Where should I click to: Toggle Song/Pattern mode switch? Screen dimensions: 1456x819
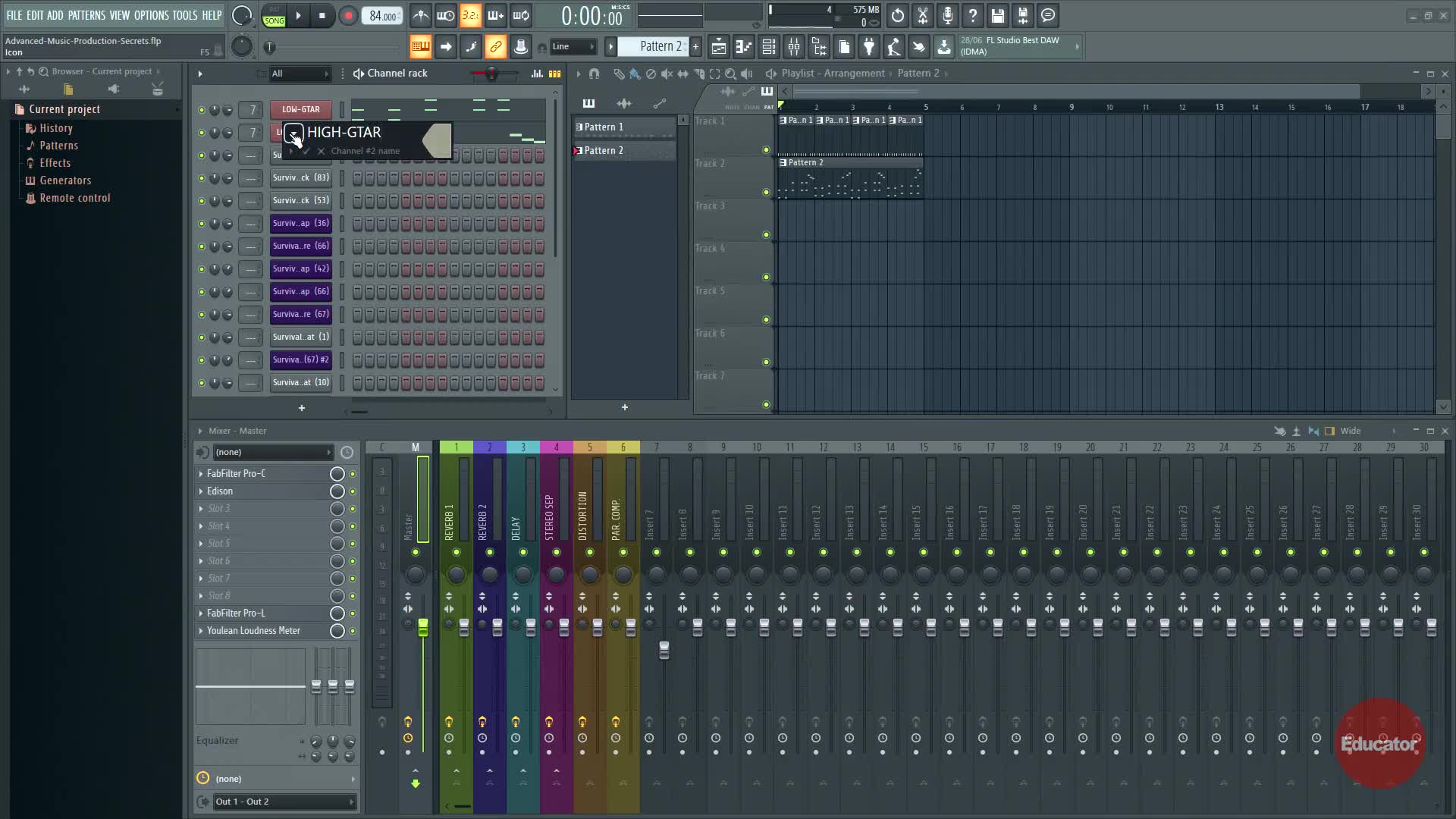[x=274, y=16]
